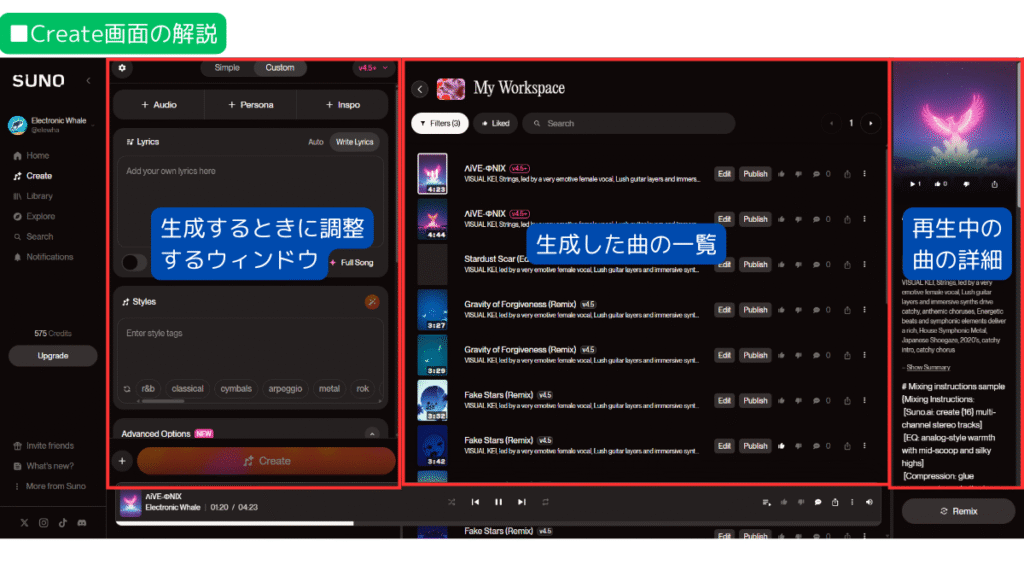Click the Remix button
1024x576 pixels.
pyautogui.click(x=958, y=511)
